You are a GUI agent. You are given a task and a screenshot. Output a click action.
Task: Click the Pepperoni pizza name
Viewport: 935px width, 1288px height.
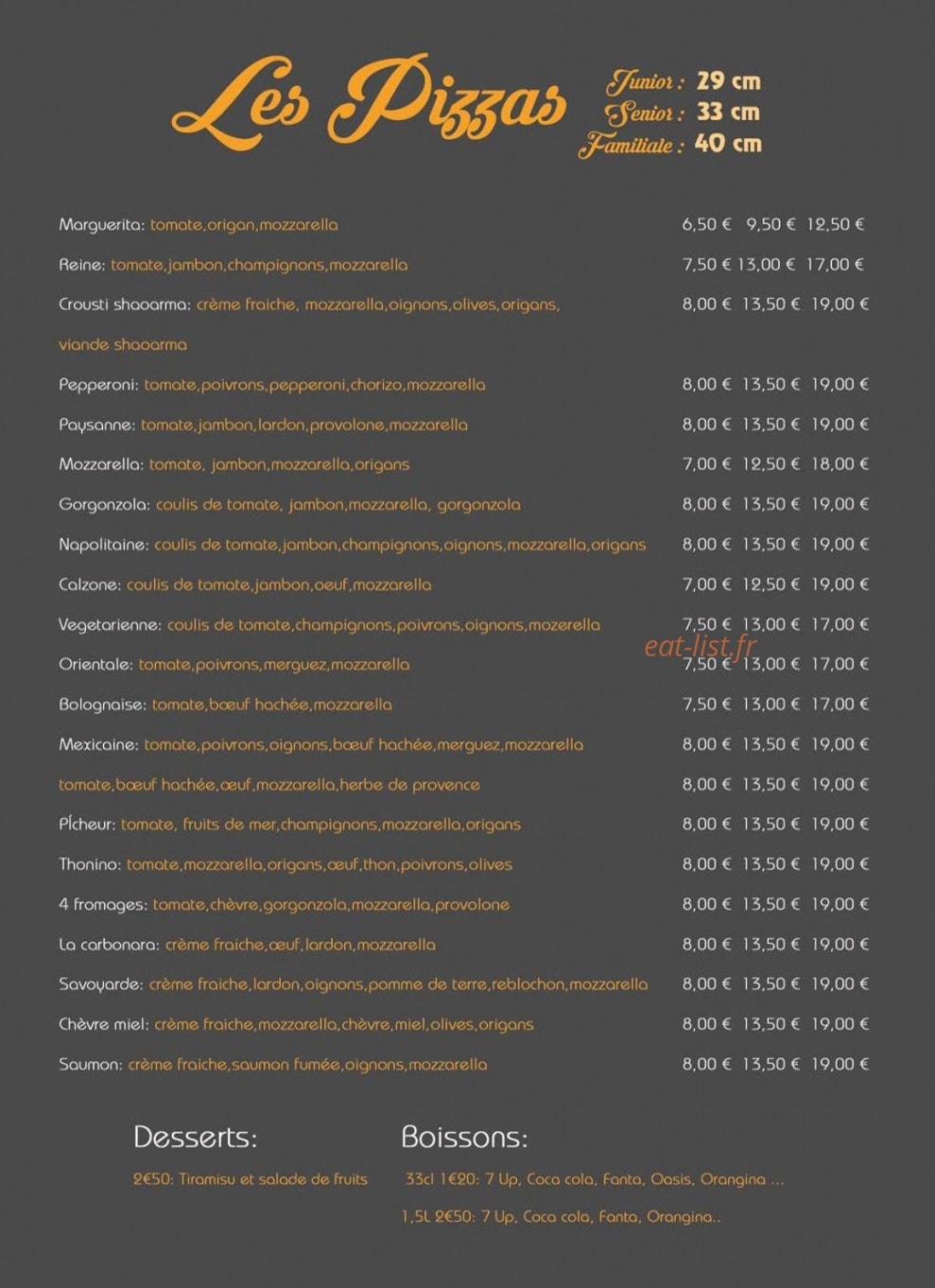[x=98, y=385]
